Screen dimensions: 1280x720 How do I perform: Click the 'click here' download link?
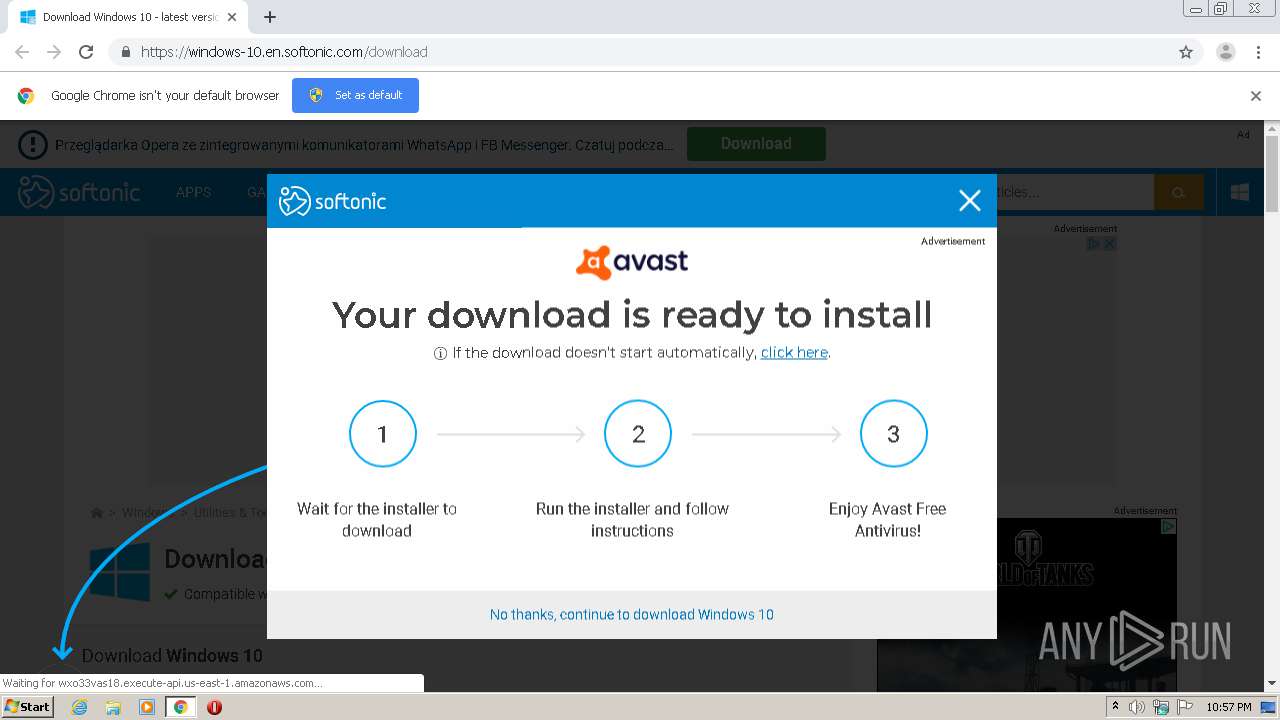794,352
